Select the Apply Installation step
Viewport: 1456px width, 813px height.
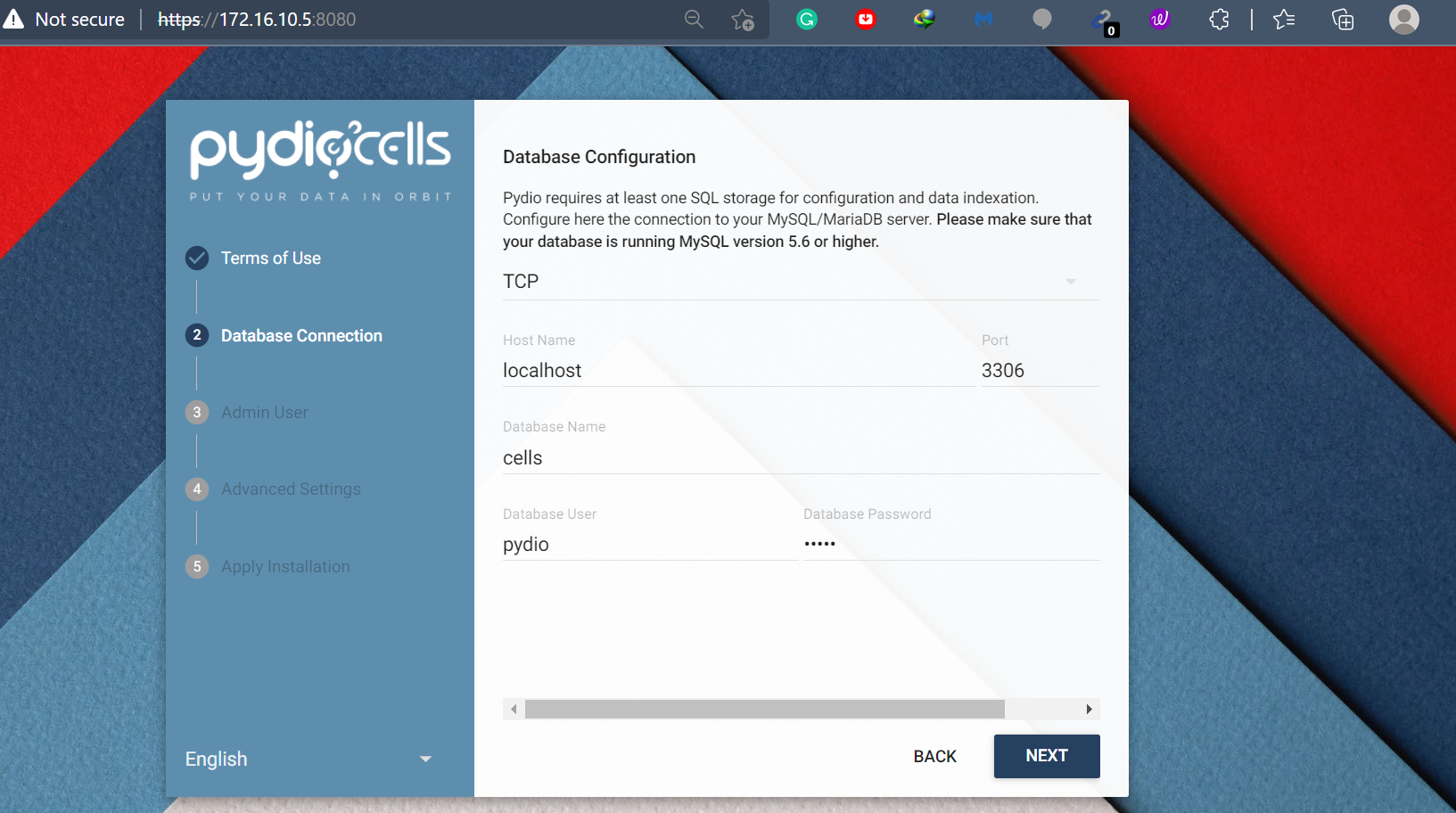(x=285, y=566)
